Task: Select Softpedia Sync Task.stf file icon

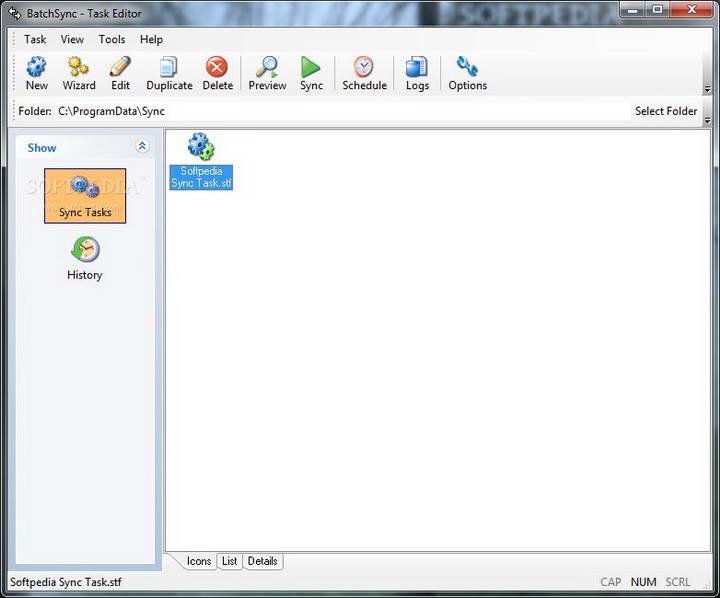Action: (x=201, y=161)
